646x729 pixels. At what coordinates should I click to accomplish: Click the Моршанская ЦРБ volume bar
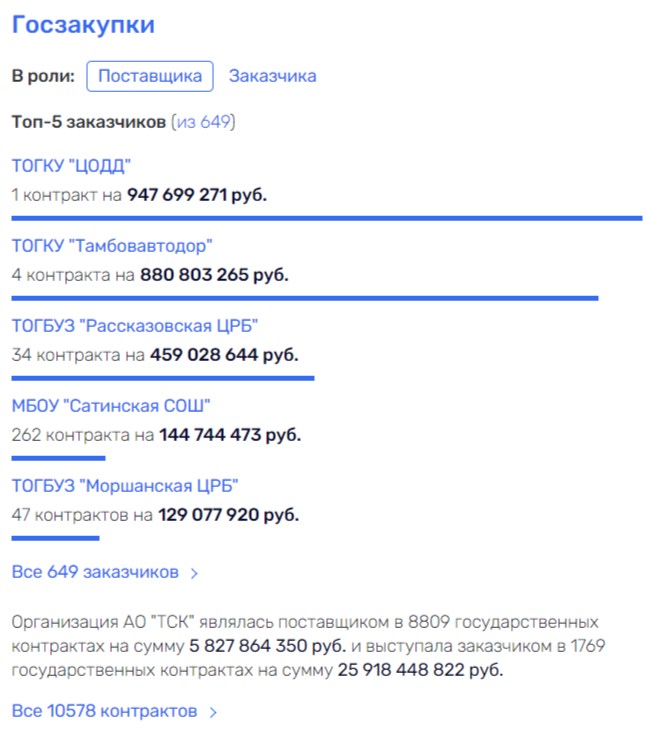coord(55,538)
